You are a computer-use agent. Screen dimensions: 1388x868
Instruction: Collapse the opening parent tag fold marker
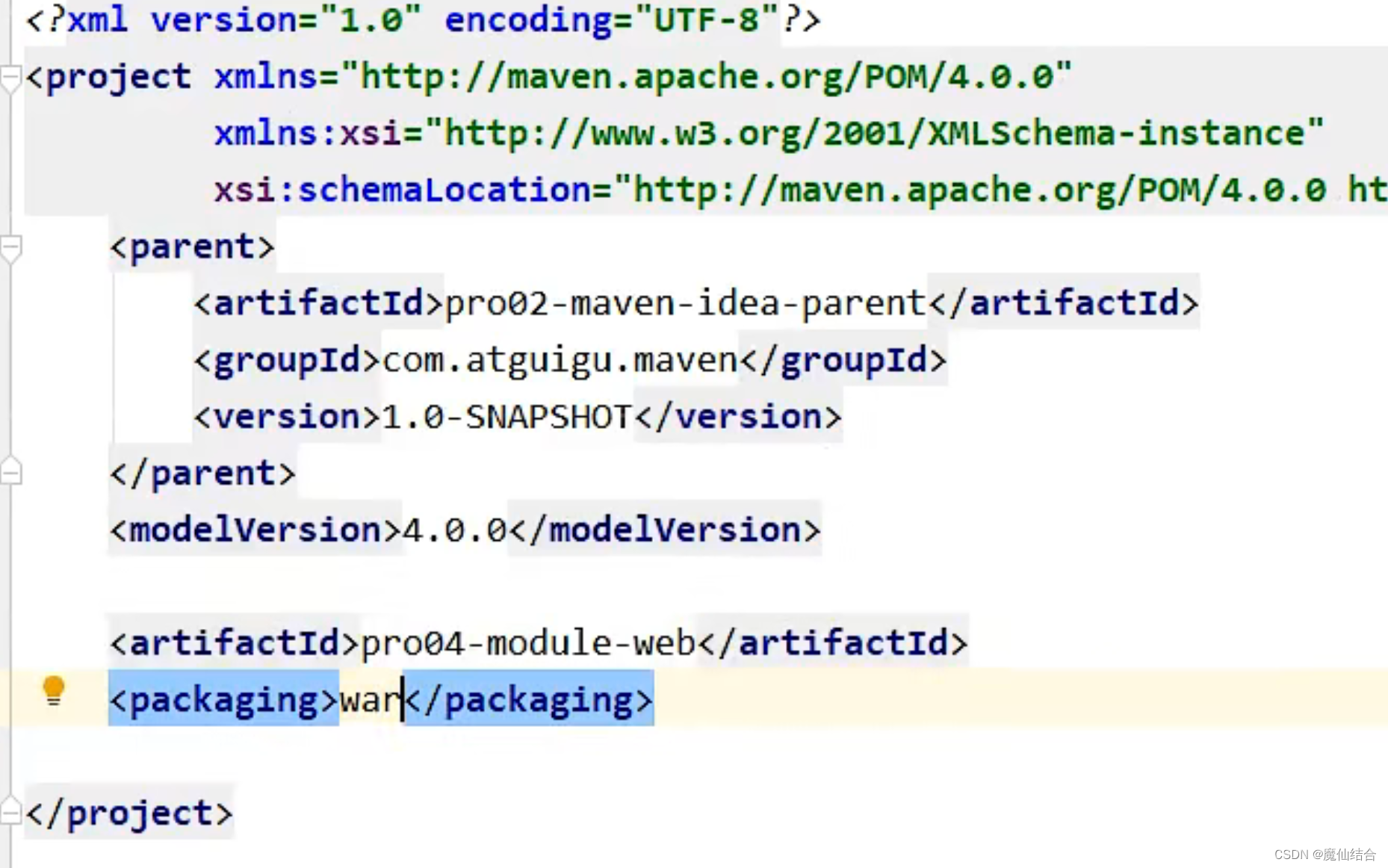point(10,248)
